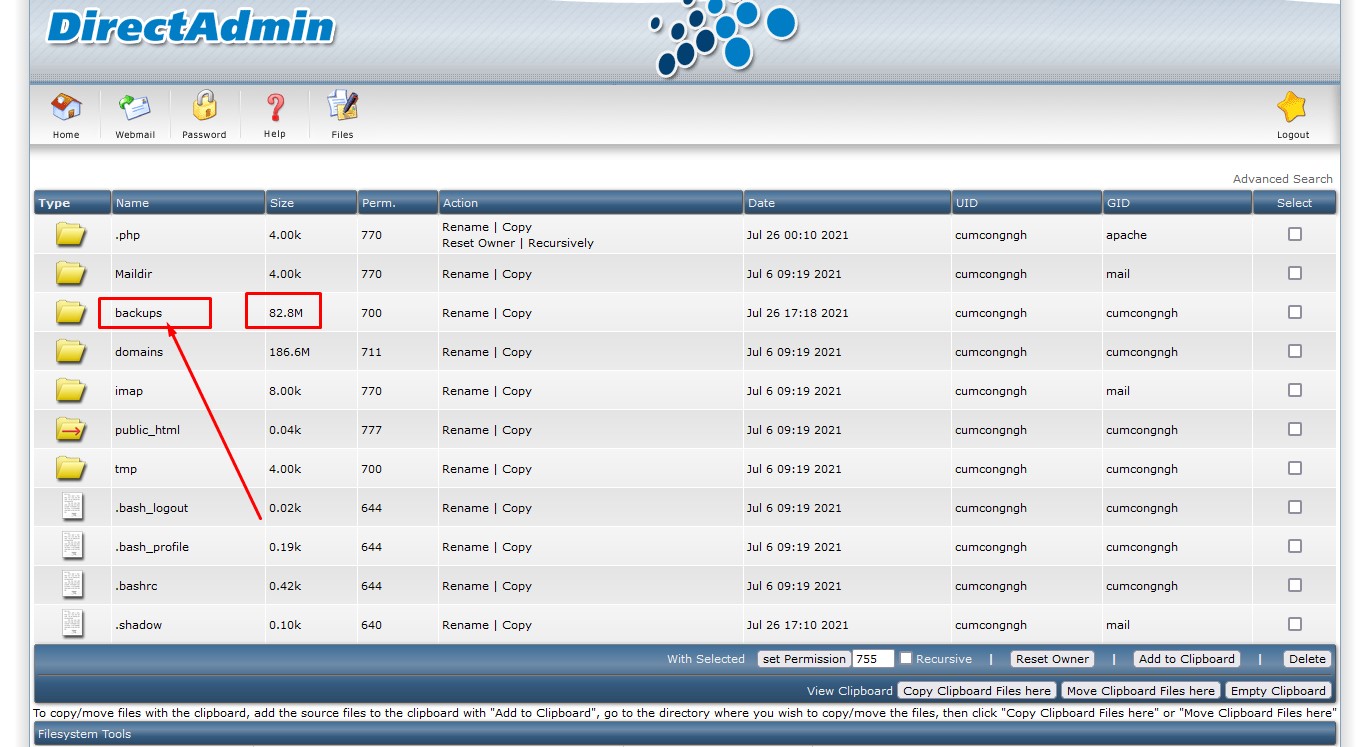The image size is (1358, 747).
Task: Sort by the Size column header
Action: pyautogui.click(x=282, y=203)
